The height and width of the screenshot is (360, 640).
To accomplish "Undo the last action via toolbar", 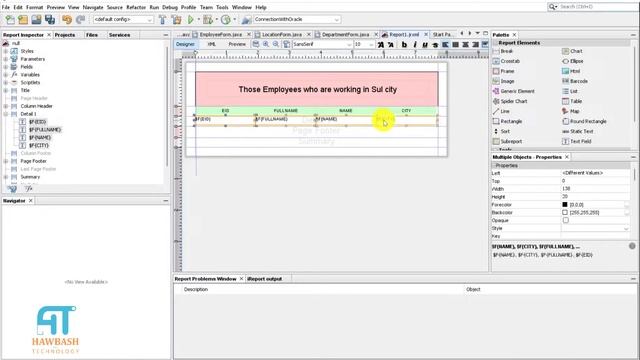I will click(67, 20).
